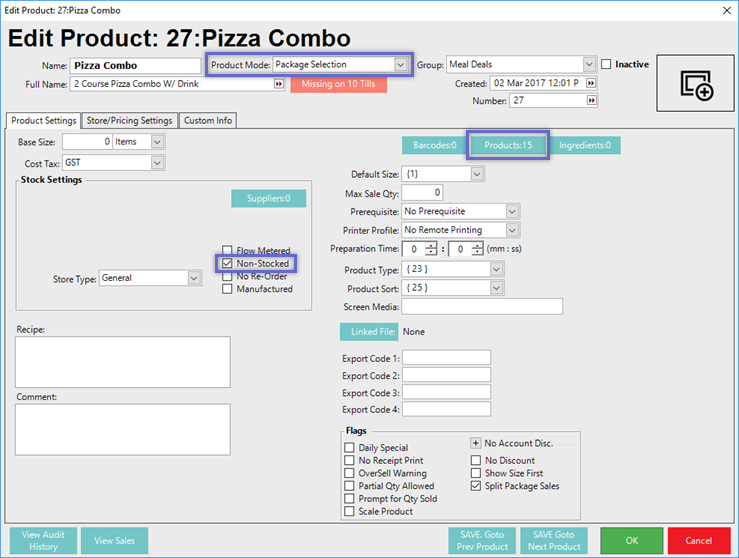Screen dimensions: 739x558
Task: Click the arrow icon beside Full Name field
Action: [x=278, y=84]
